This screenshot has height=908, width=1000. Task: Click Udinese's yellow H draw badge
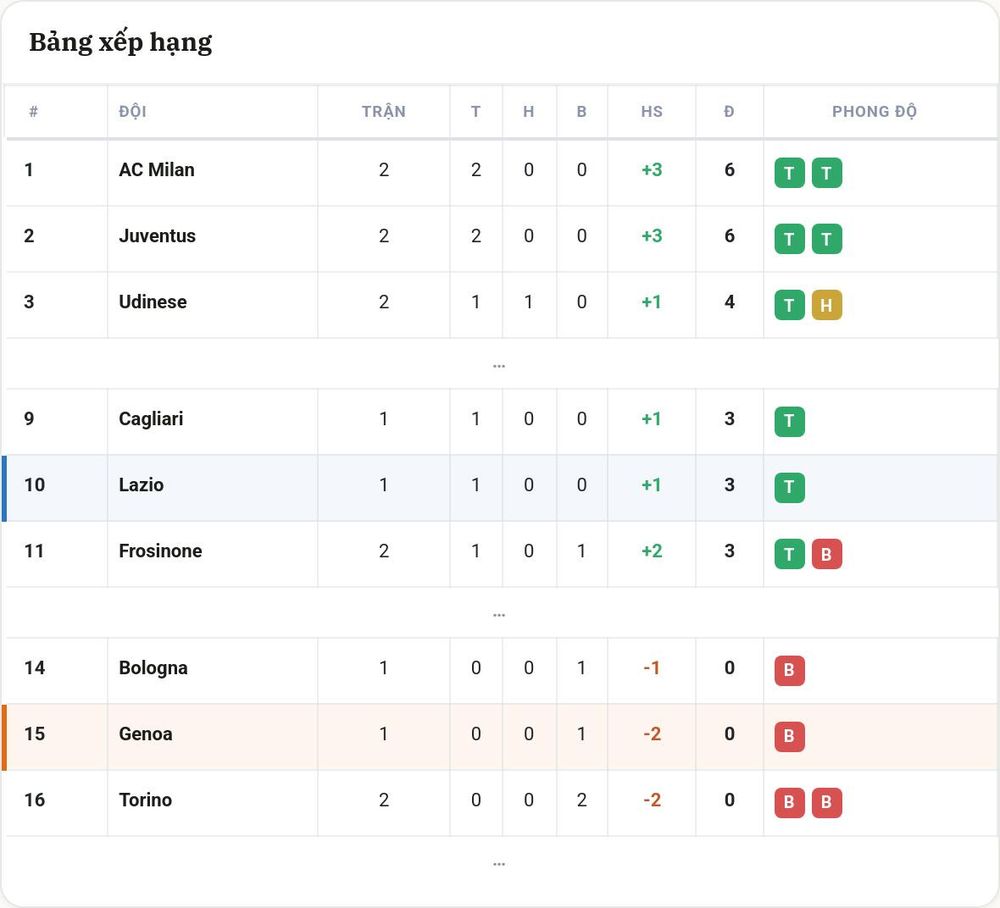(x=827, y=305)
